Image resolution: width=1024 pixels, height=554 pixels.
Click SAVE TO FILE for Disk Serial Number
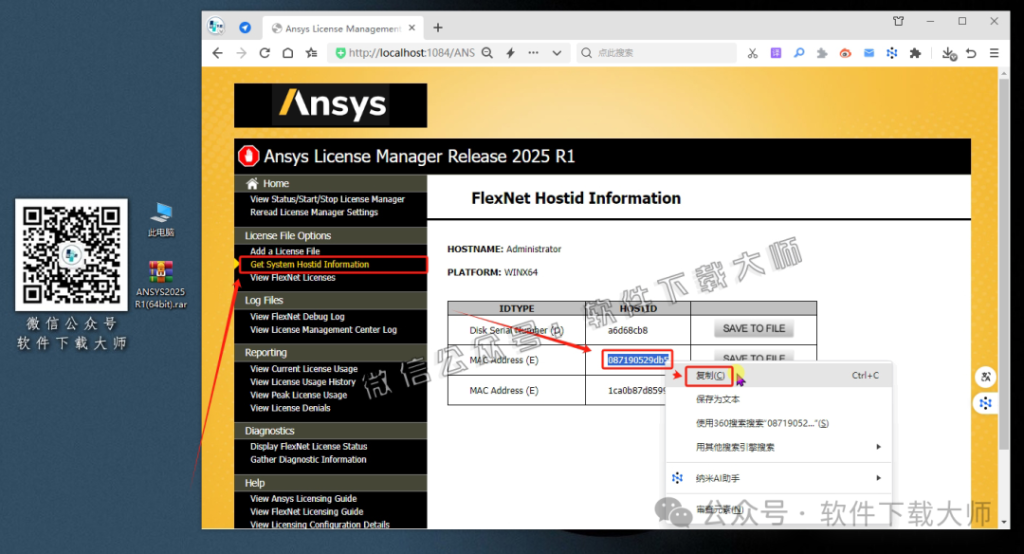(754, 329)
